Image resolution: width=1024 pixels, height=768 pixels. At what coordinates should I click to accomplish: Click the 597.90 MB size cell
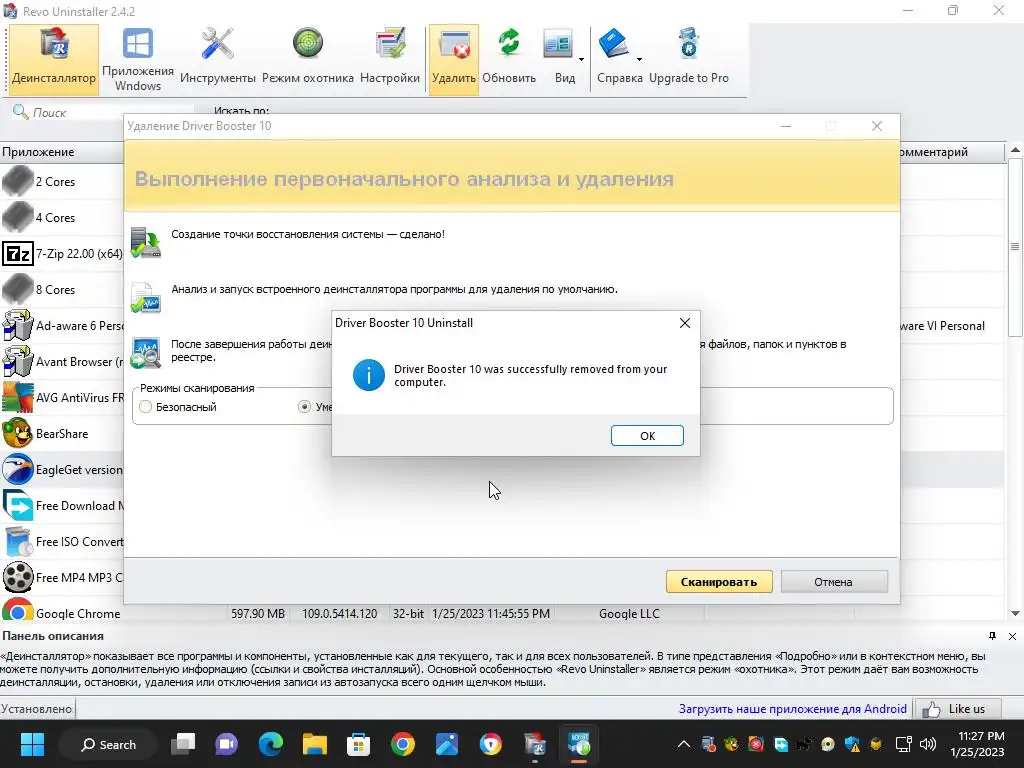click(x=258, y=613)
